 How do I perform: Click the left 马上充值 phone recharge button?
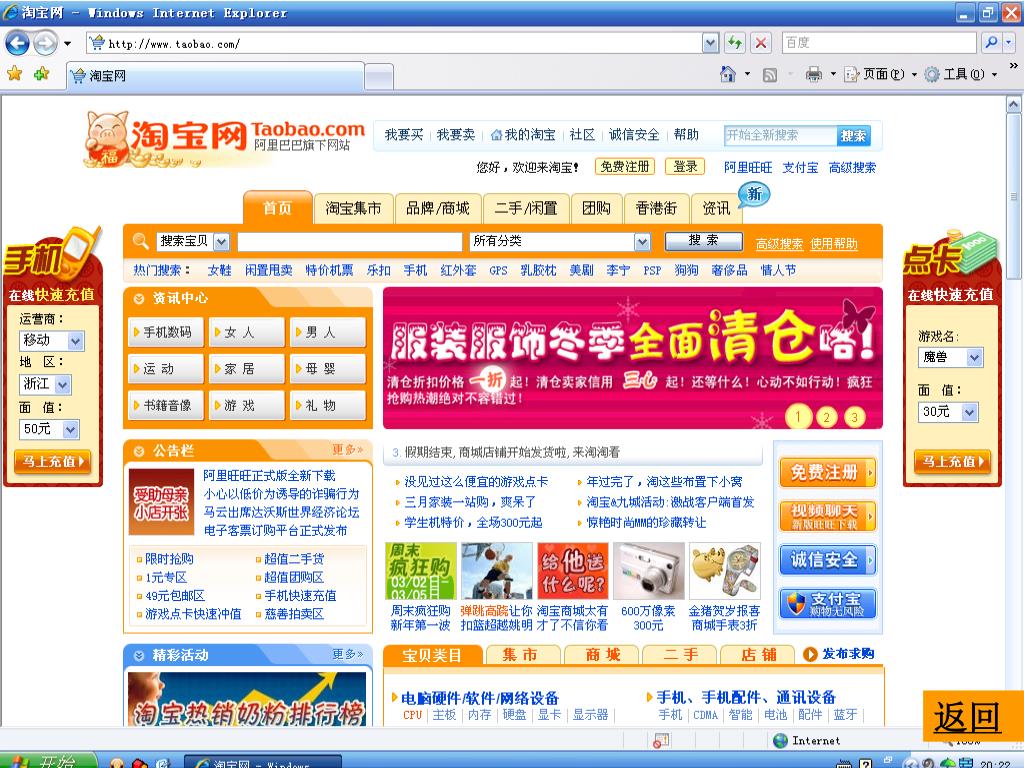[x=52, y=461]
